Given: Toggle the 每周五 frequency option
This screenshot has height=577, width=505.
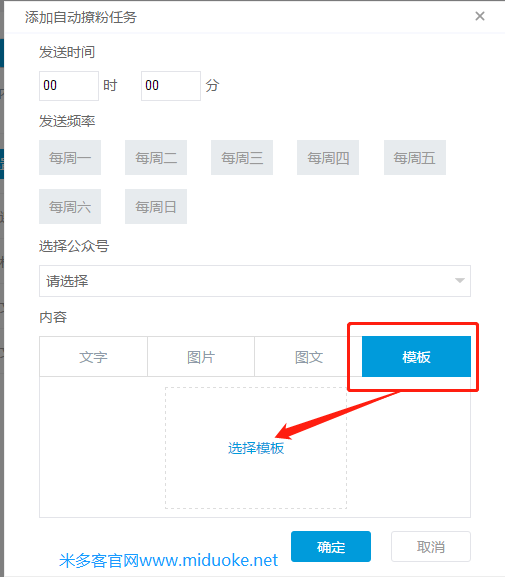Looking at the screenshot, I should click(x=415, y=157).
